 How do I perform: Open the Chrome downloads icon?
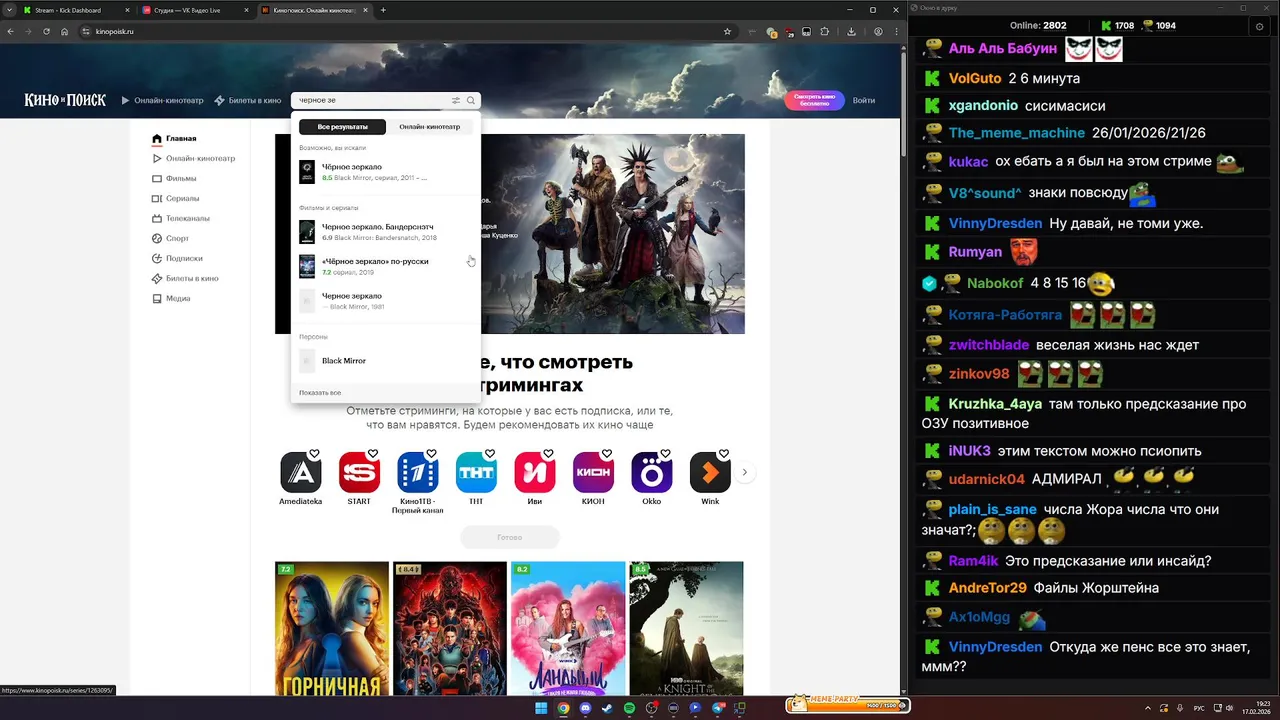851,31
